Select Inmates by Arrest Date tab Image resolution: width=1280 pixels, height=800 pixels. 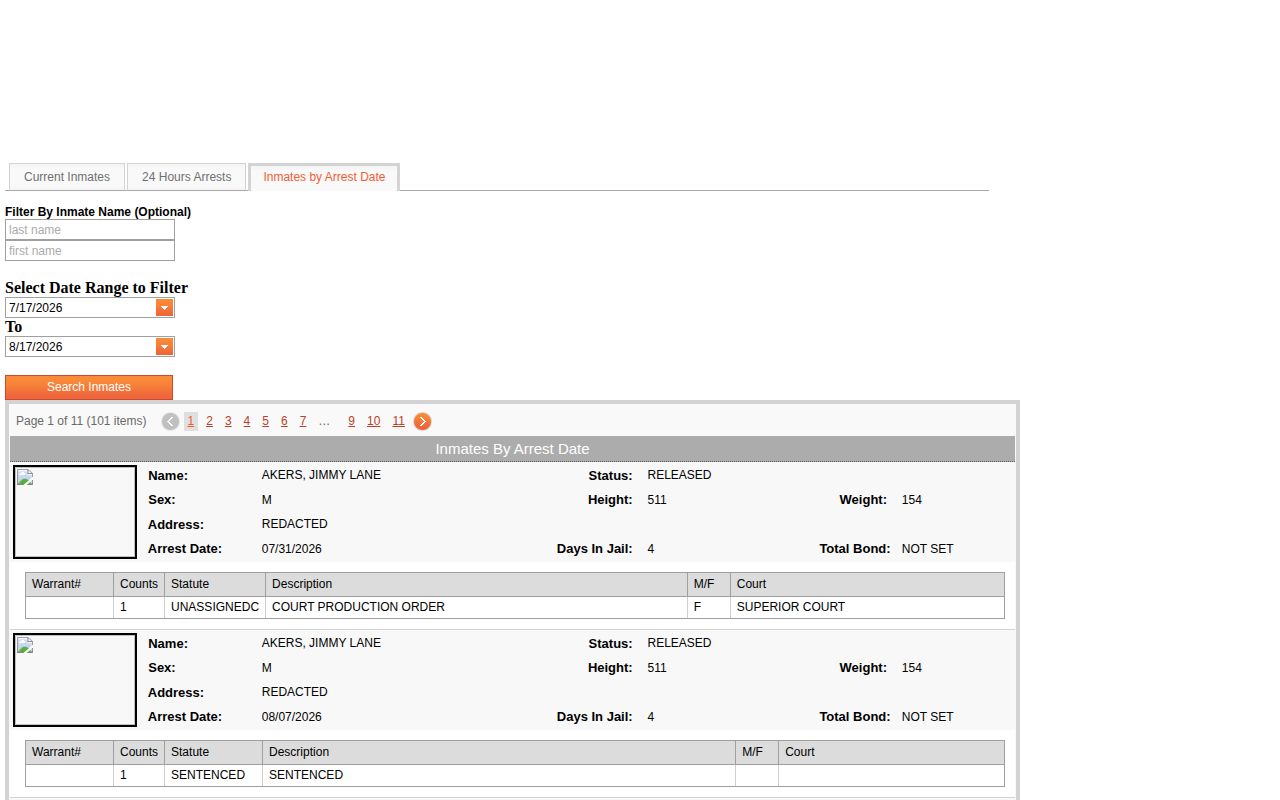click(324, 177)
